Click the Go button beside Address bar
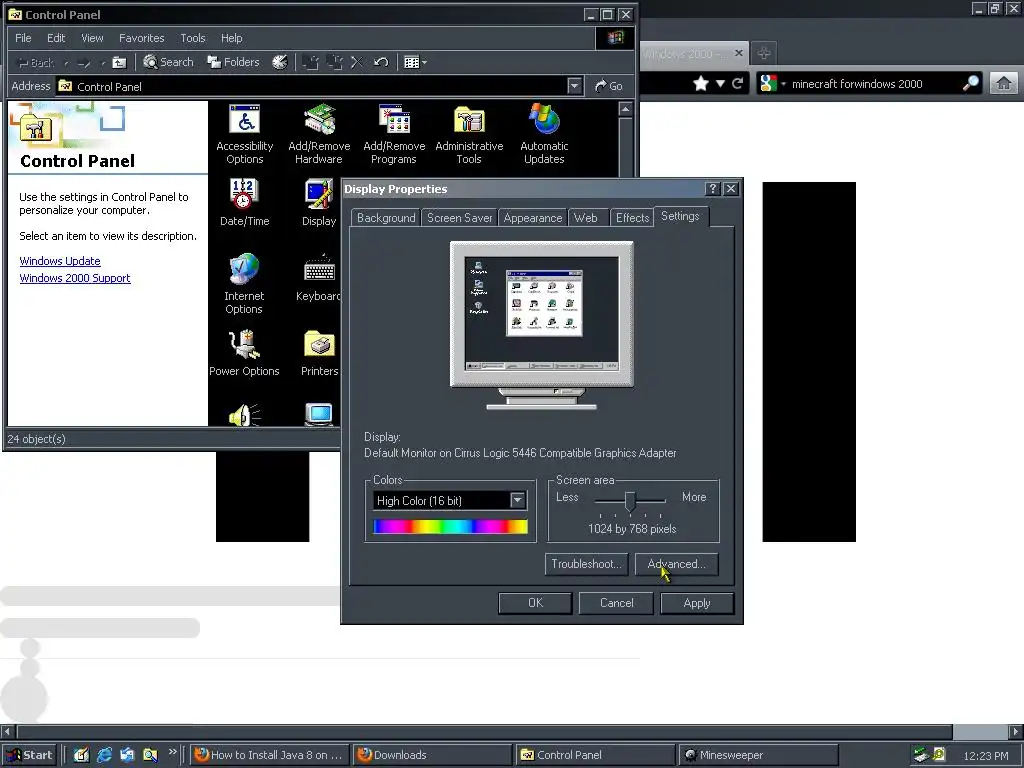Screen dimensions: 1024x768 [x=608, y=86]
